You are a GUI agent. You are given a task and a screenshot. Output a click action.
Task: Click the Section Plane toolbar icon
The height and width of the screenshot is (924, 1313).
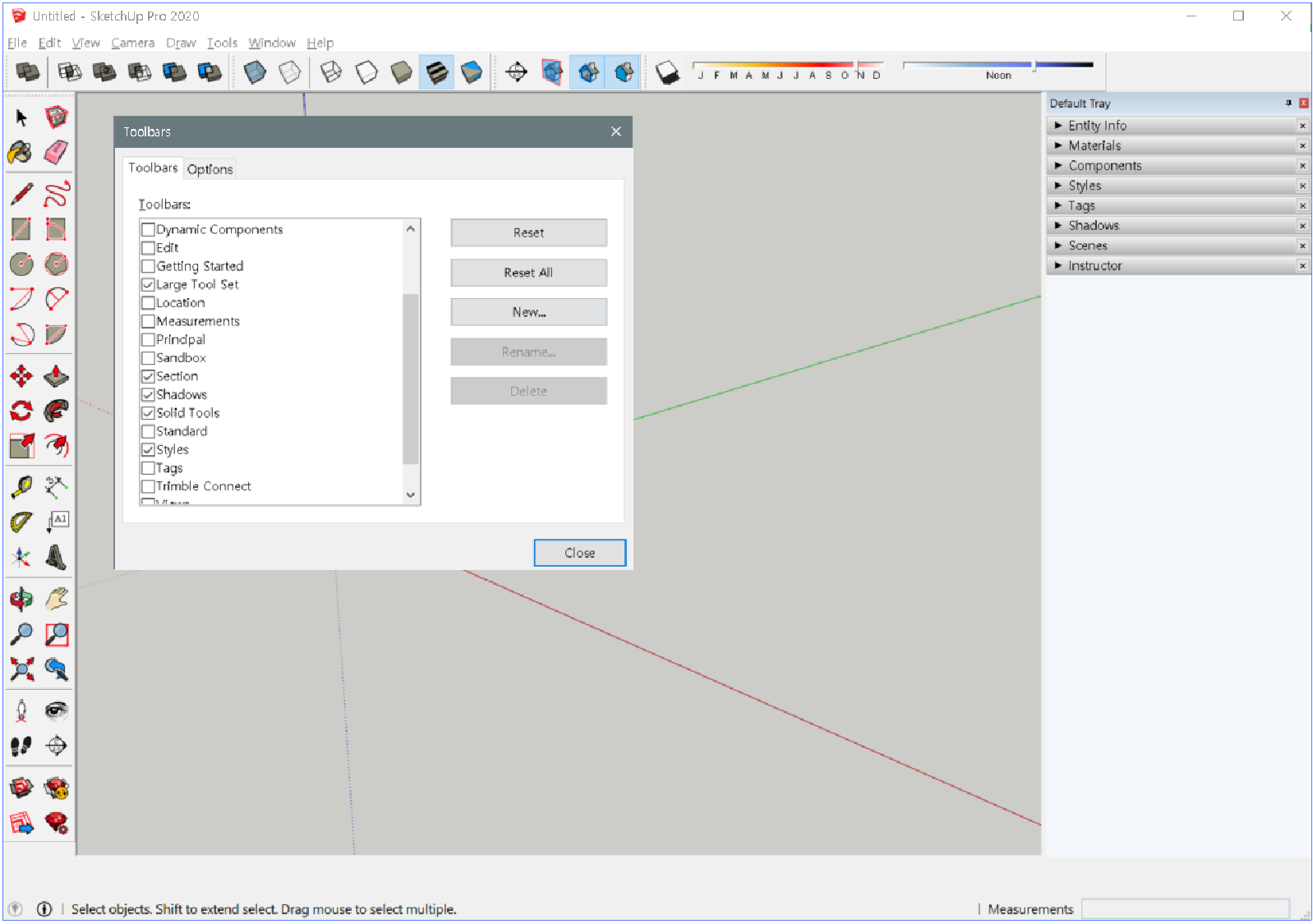(x=516, y=73)
